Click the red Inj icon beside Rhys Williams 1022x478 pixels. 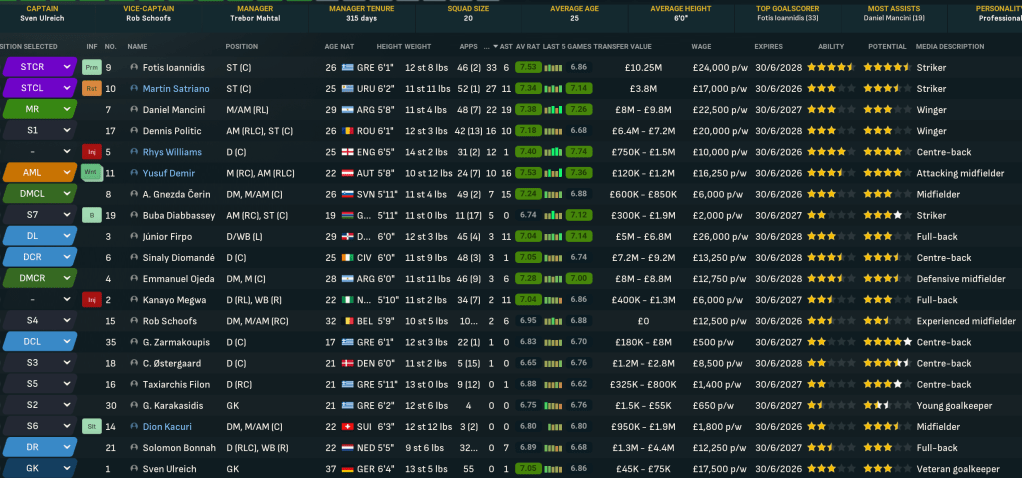coord(92,152)
